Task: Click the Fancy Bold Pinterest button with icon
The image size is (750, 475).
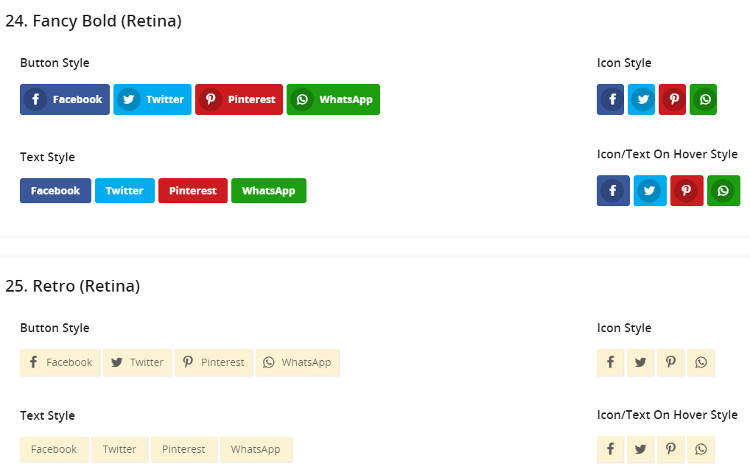Action: pyautogui.click(x=239, y=99)
